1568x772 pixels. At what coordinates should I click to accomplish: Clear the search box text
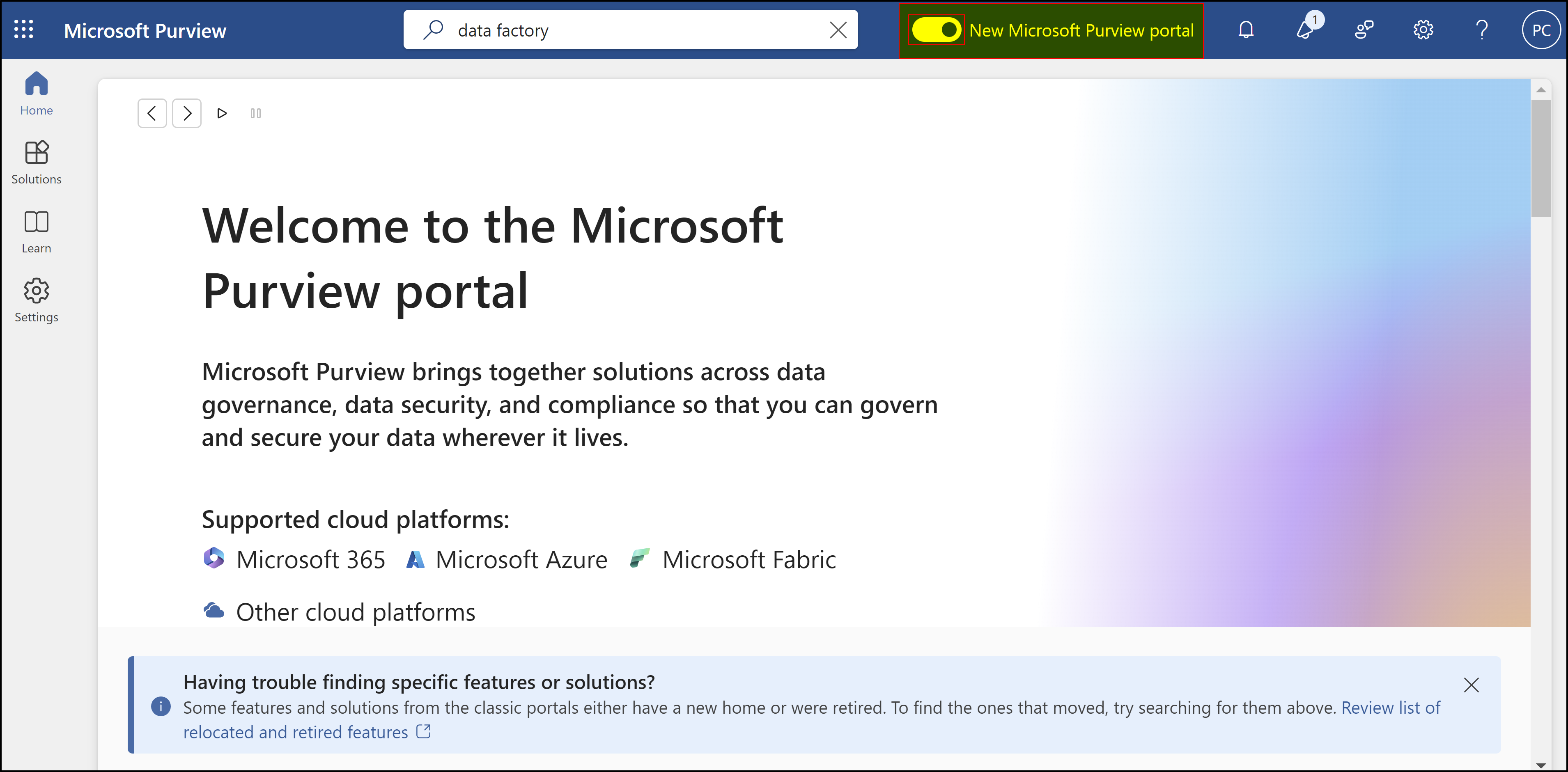(838, 30)
